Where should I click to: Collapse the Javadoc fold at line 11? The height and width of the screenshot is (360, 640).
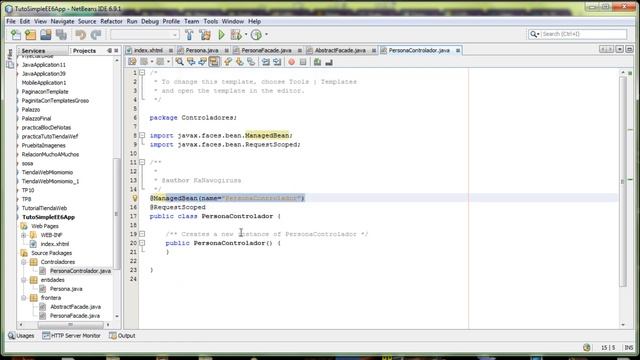(142, 162)
